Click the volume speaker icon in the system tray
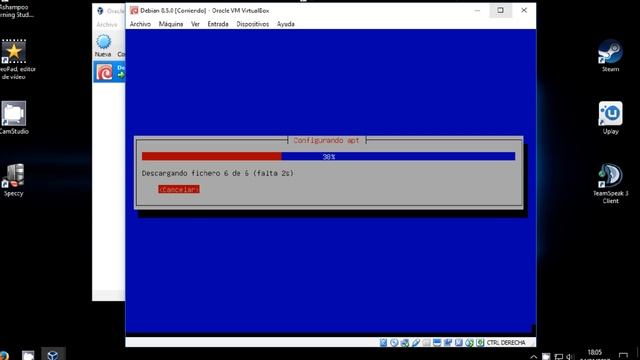 pos(570,356)
